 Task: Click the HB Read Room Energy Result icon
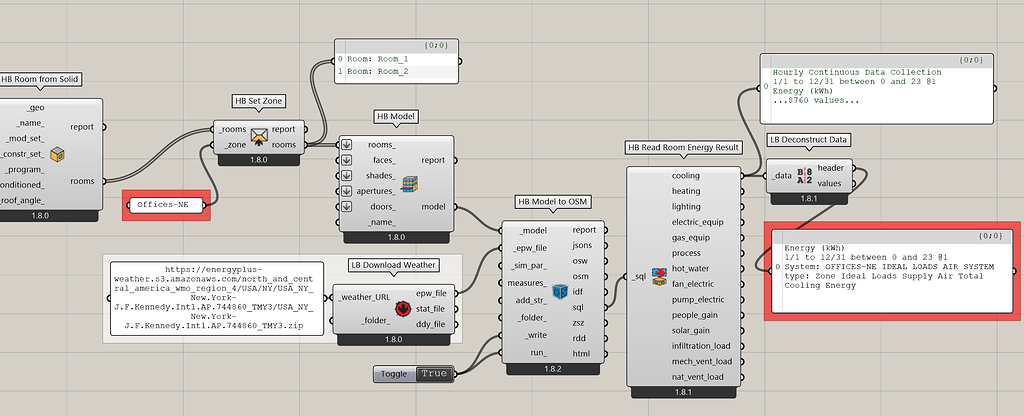(x=659, y=276)
